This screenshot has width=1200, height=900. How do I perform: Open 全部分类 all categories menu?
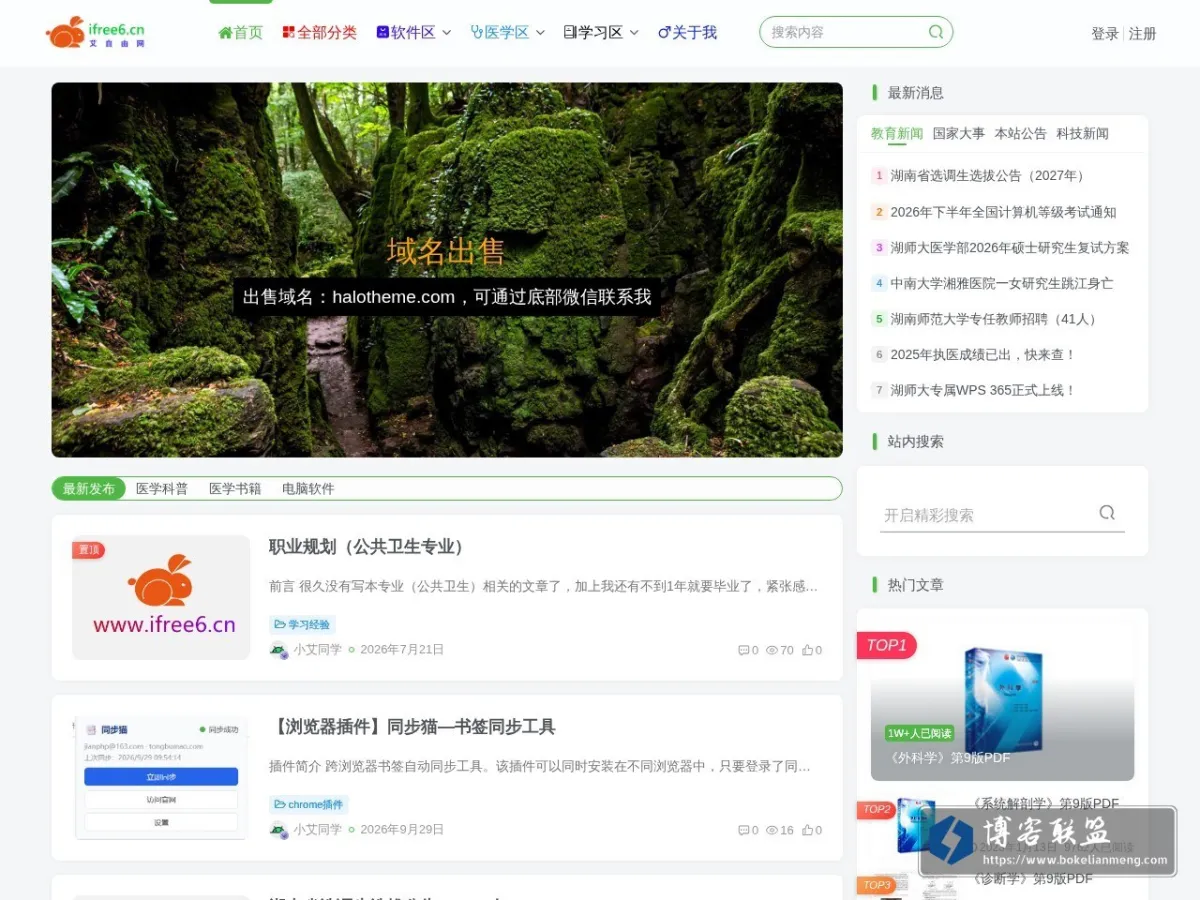pos(319,32)
